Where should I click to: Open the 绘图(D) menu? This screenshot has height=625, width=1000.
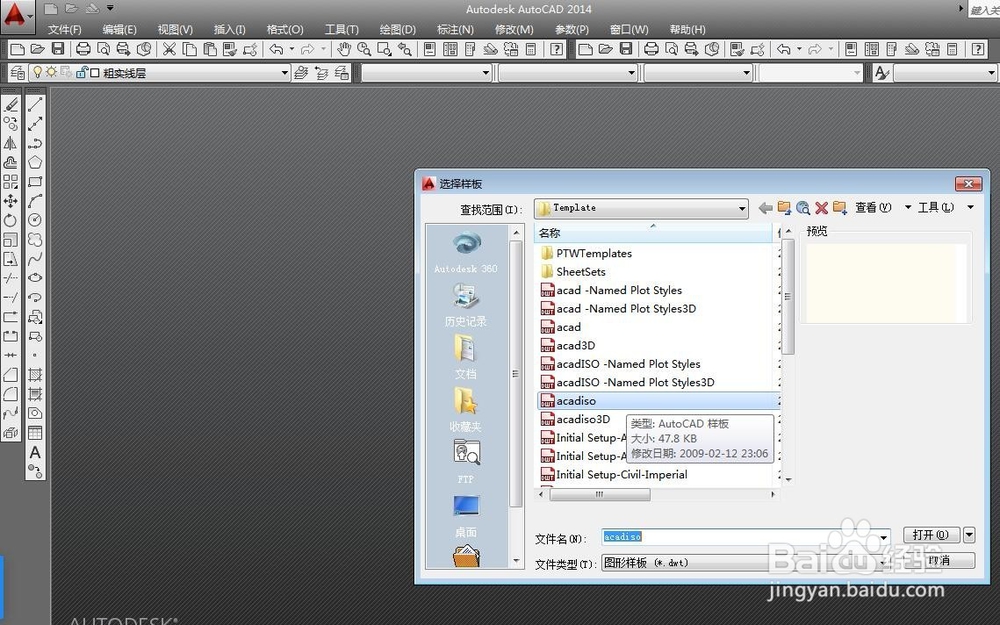click(397, 29)
